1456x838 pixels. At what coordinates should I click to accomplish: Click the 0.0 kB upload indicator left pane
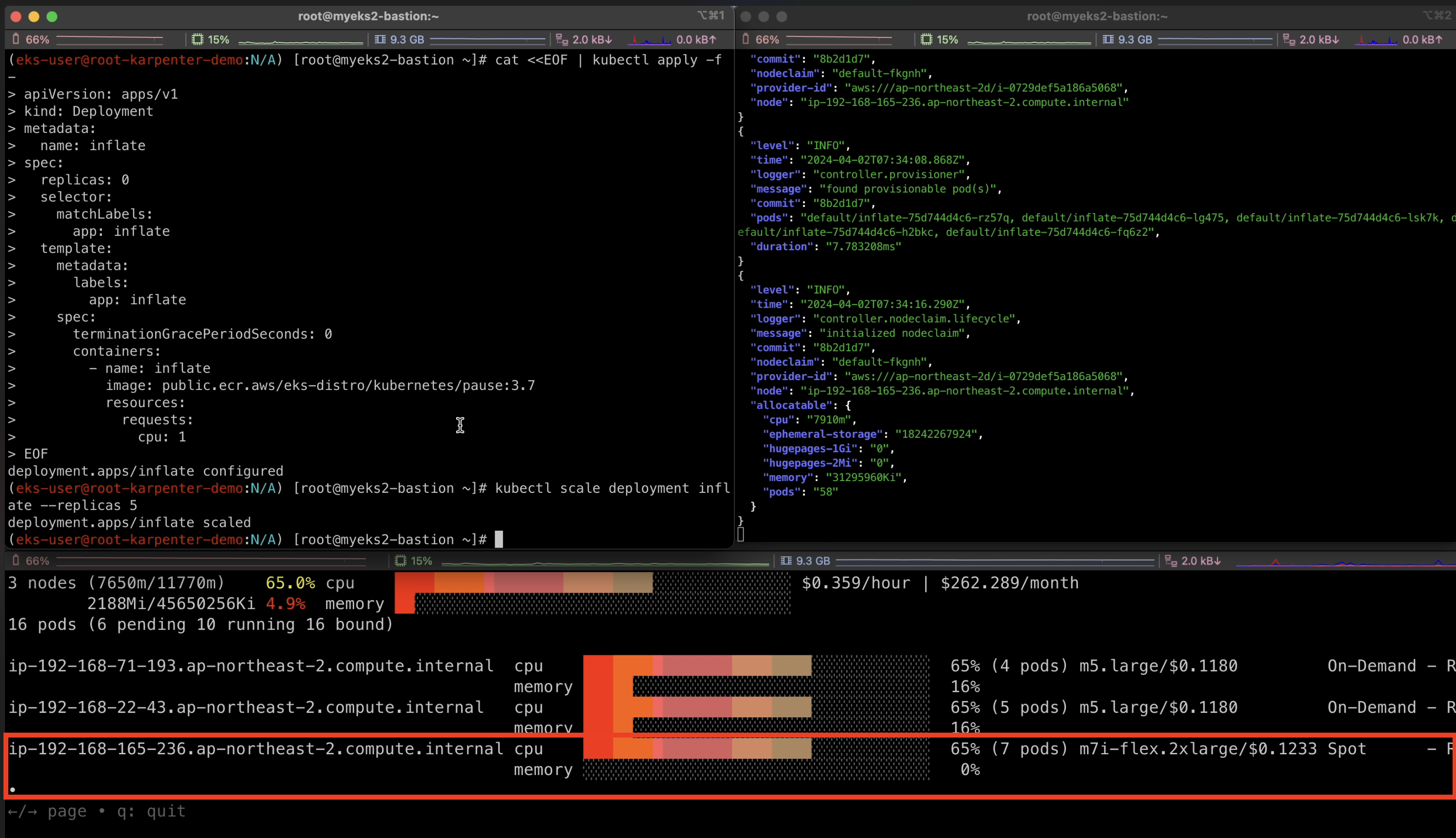coord(695,39)
